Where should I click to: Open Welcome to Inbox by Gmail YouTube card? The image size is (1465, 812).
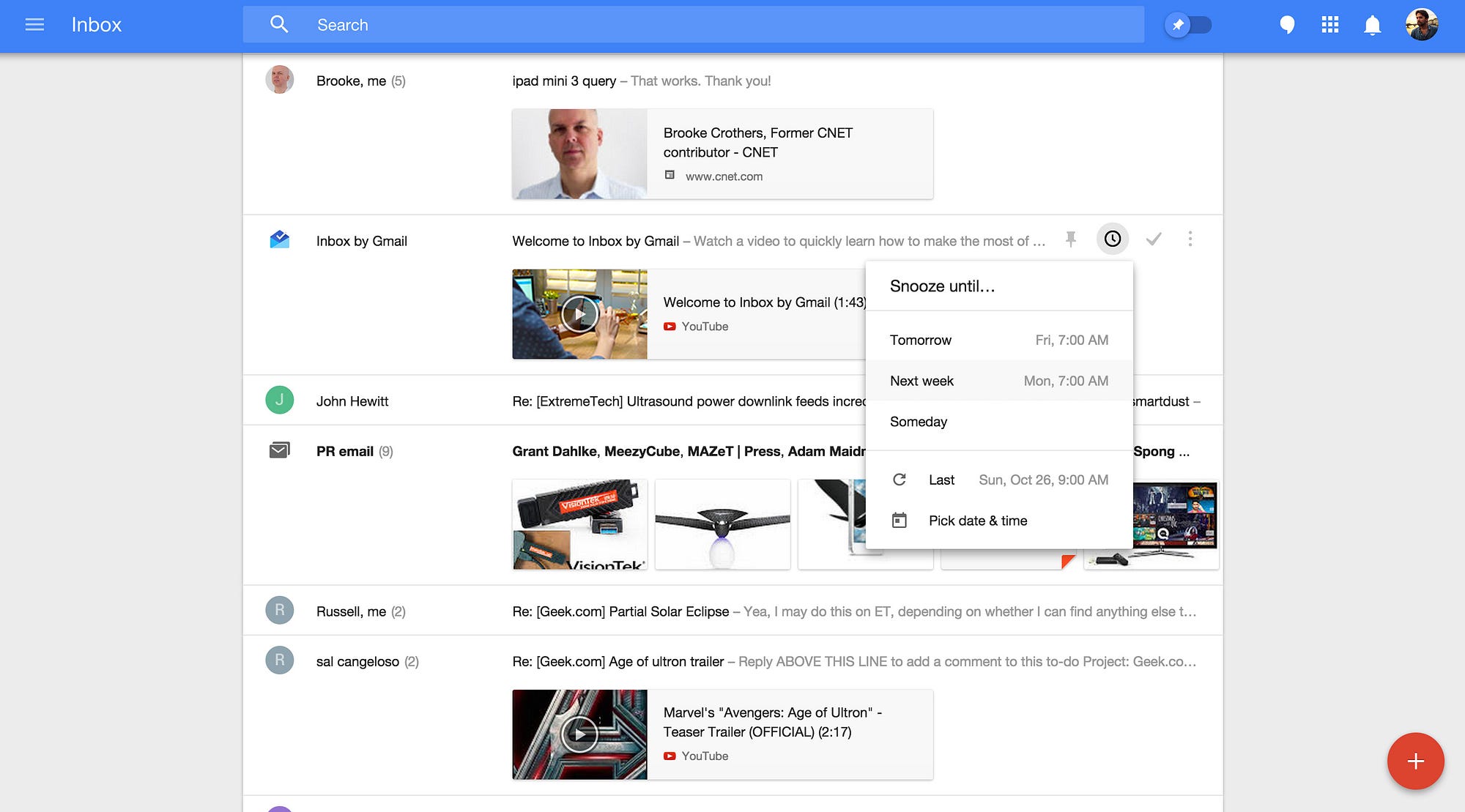coord(689,314)
